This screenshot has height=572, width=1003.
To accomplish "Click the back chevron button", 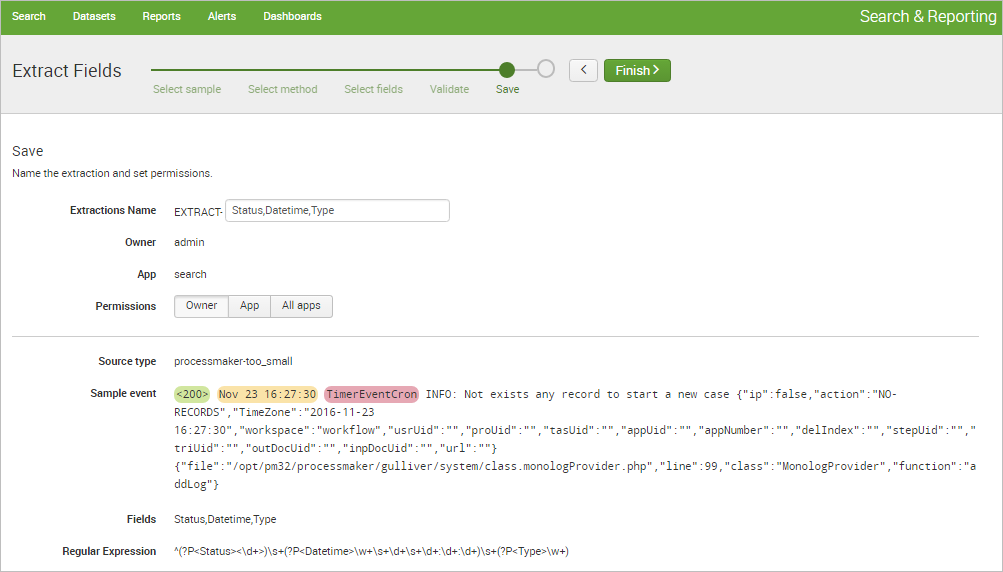I will [583, 70].
